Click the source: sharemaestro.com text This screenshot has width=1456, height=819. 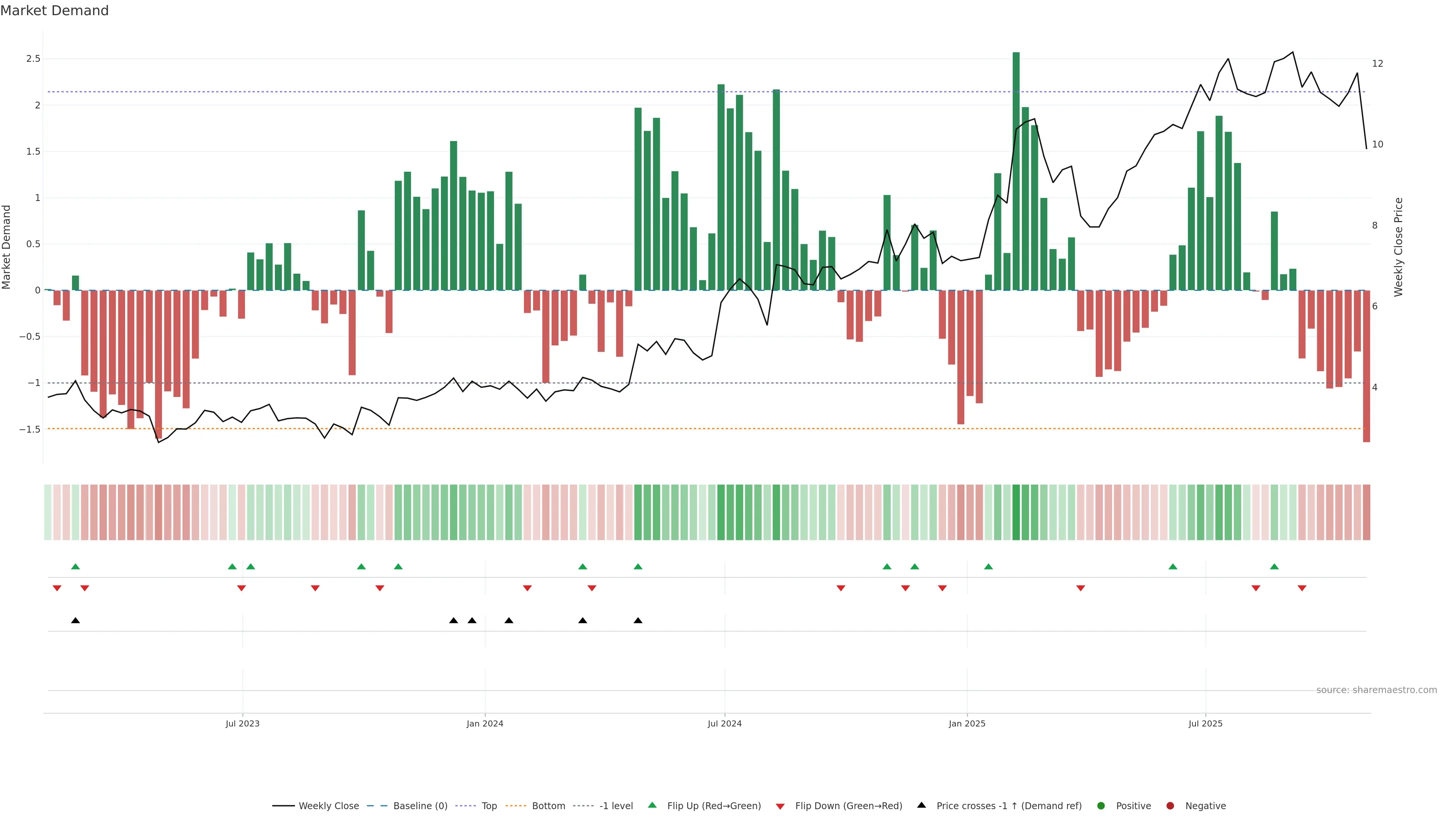[x=1376, y=690]
